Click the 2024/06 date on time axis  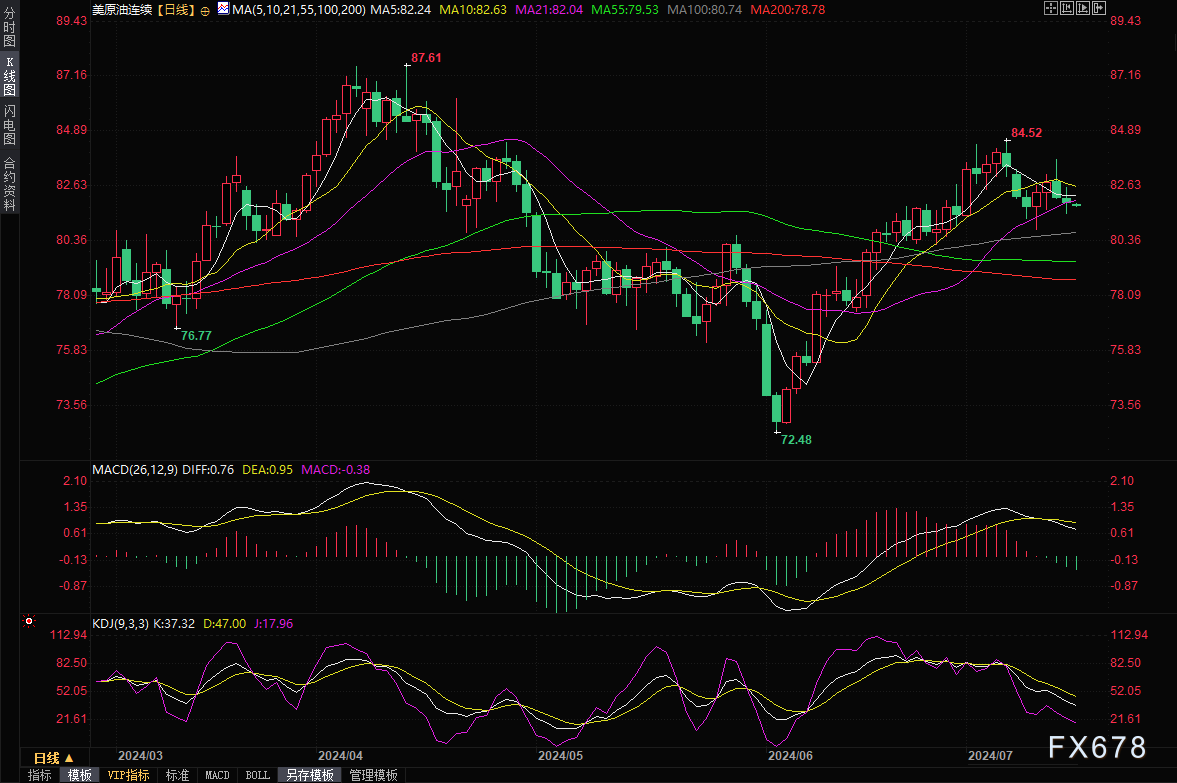pos(790,756)
